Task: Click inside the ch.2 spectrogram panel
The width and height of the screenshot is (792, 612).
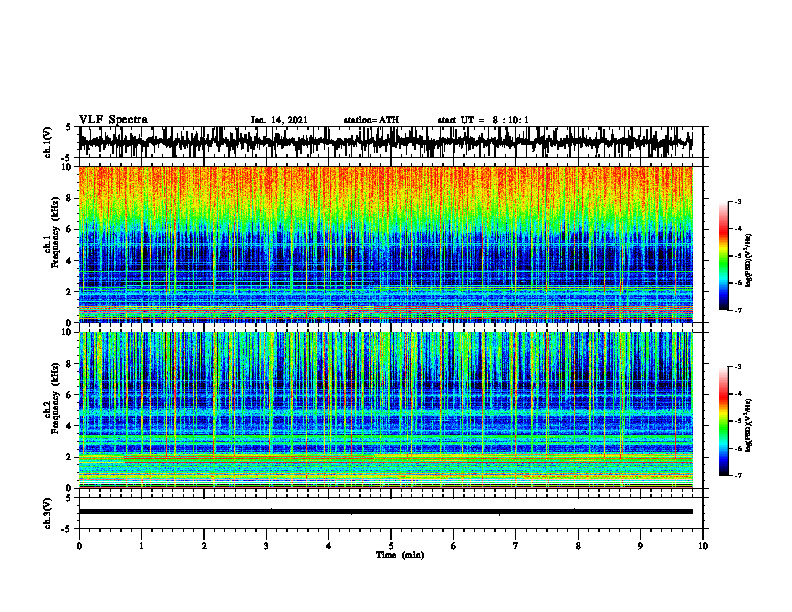Action: pos(385,410)
